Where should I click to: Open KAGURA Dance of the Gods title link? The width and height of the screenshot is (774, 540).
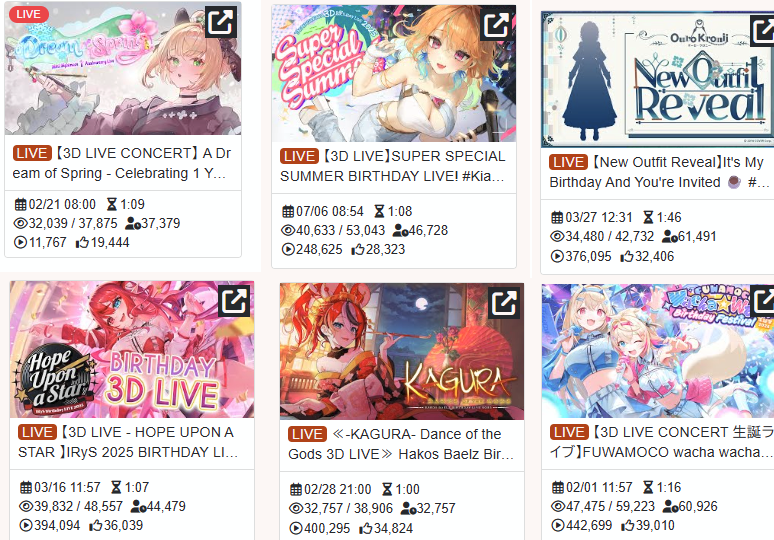point(401,444)
